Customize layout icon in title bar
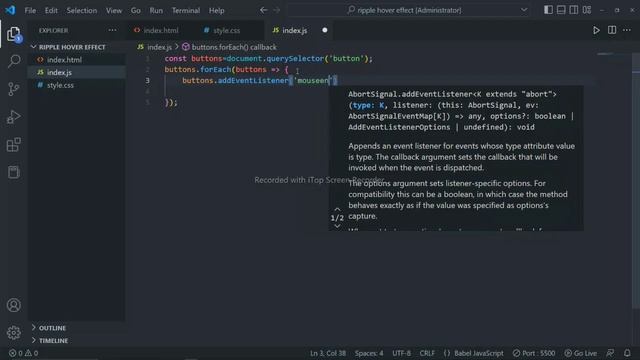Viewport: 640px width, 360px height. pos(587,10)
